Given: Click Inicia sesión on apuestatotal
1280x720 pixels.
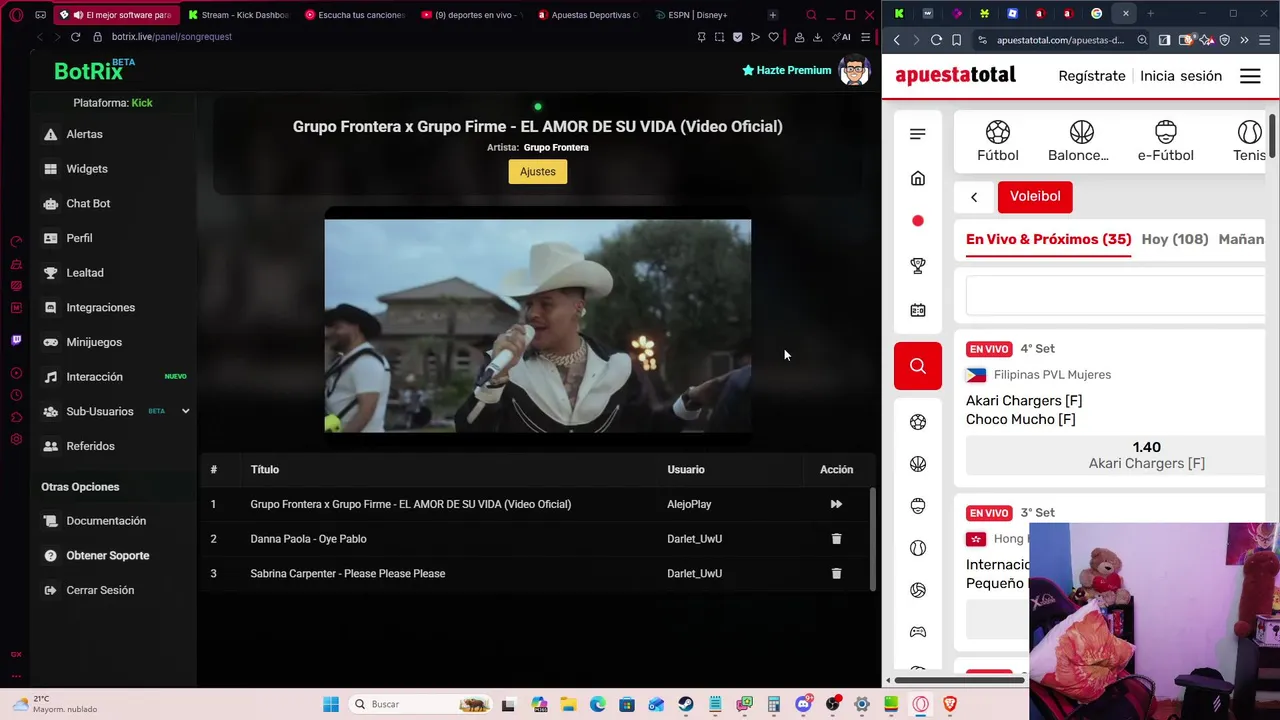Looking at the screenshot, I should (x=1181, y=76).
